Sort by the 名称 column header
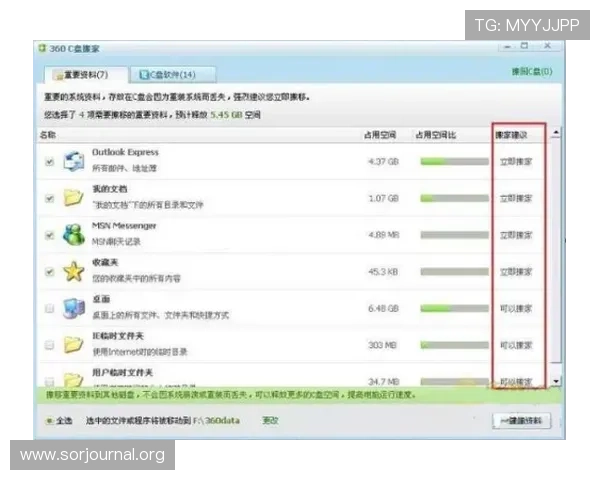Image resolution: width=600 pixels, height=480 pixels. (x=48, y=135)
